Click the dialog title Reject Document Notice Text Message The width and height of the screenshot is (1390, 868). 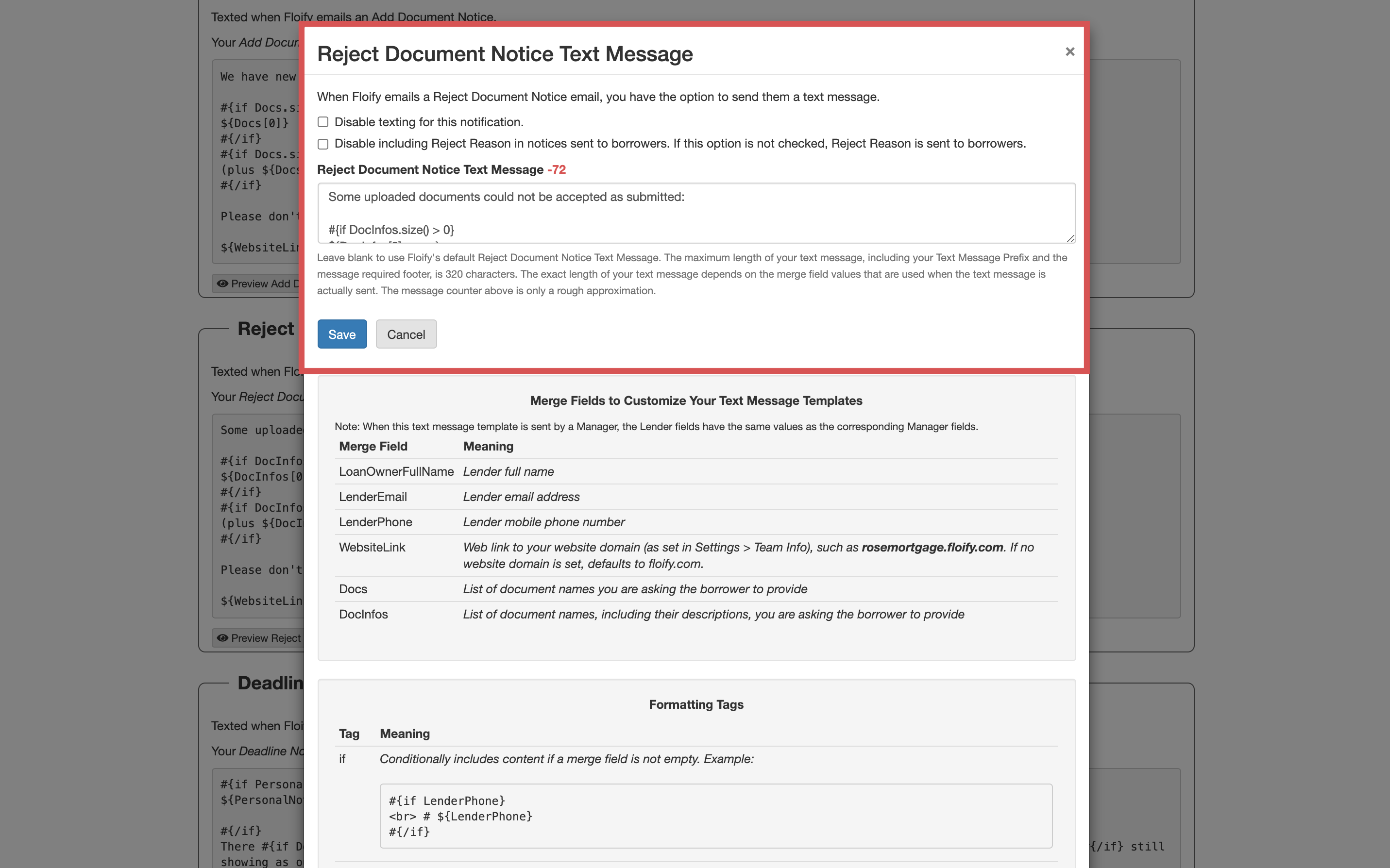click(505, 54)
